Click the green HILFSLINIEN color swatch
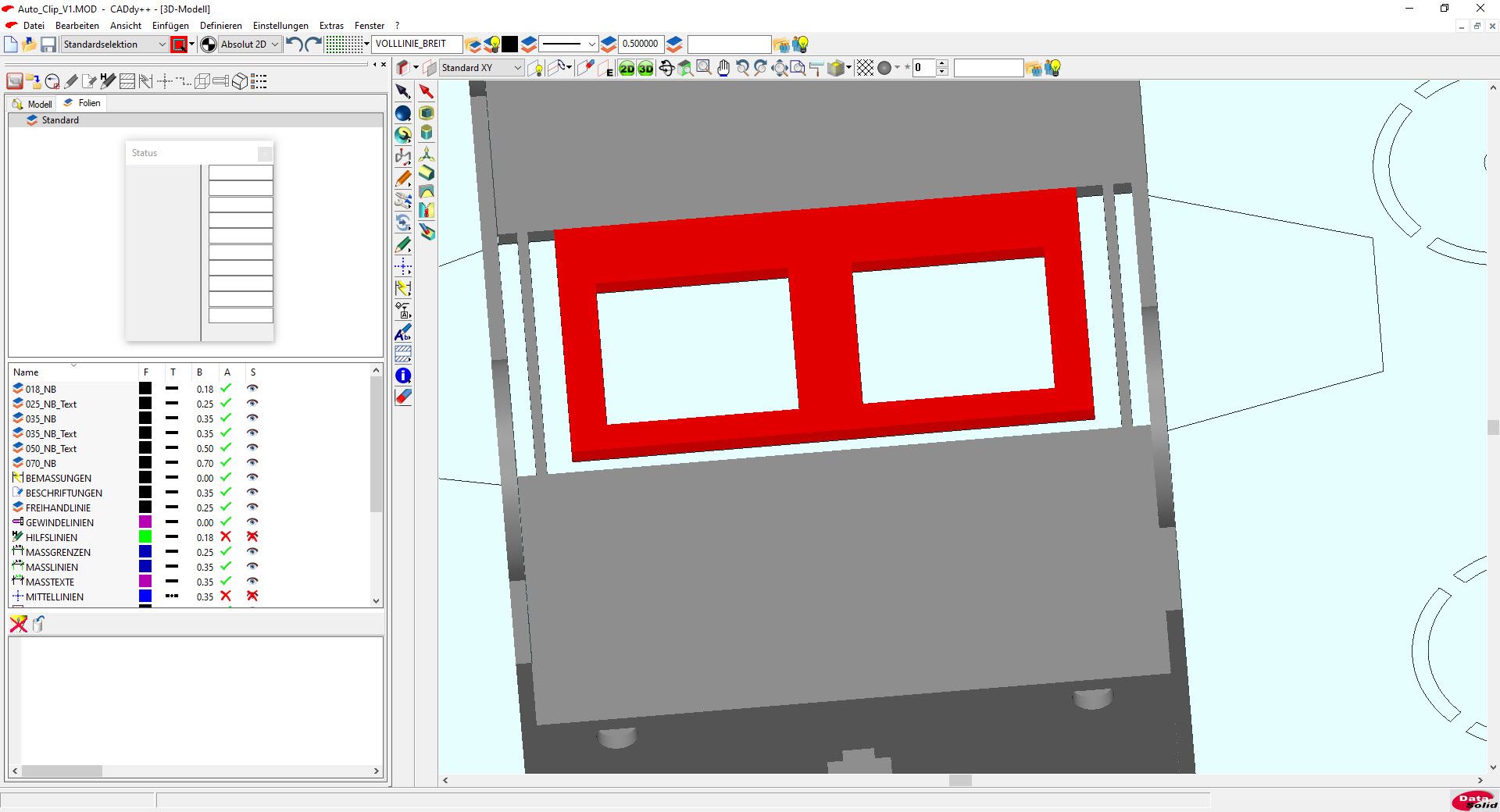This screenshot has width=1500, height=812. coord(145,537)
